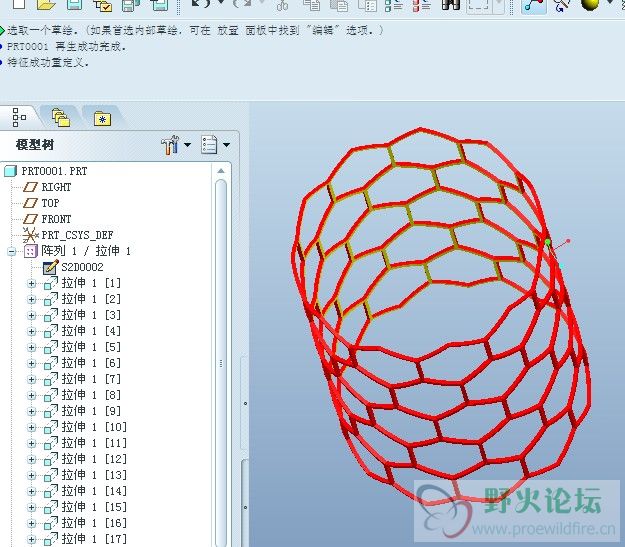
Task: Select S2D0002 sketch entry
Action: click(x=82, y=267)
